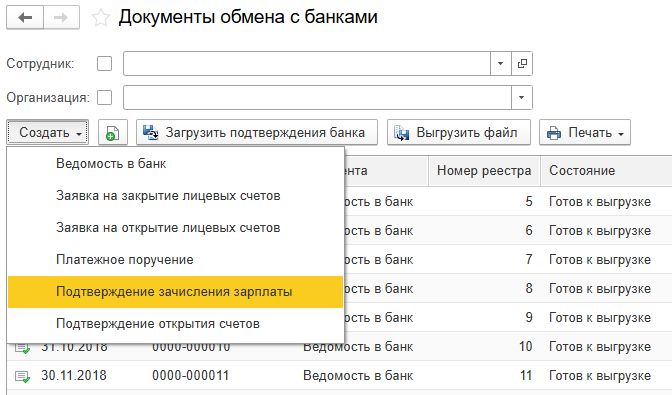Select Подтверждение открытия счетов menu item
Image resolution: width=672 pixels, height=395 pixels.
point(175,323)
